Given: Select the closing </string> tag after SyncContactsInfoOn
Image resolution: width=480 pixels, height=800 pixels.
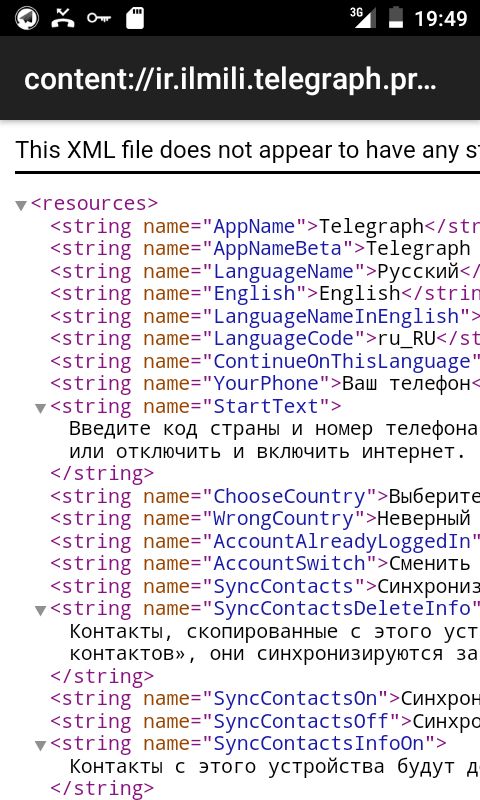Looking at the screenshot, I should [102, 789].
